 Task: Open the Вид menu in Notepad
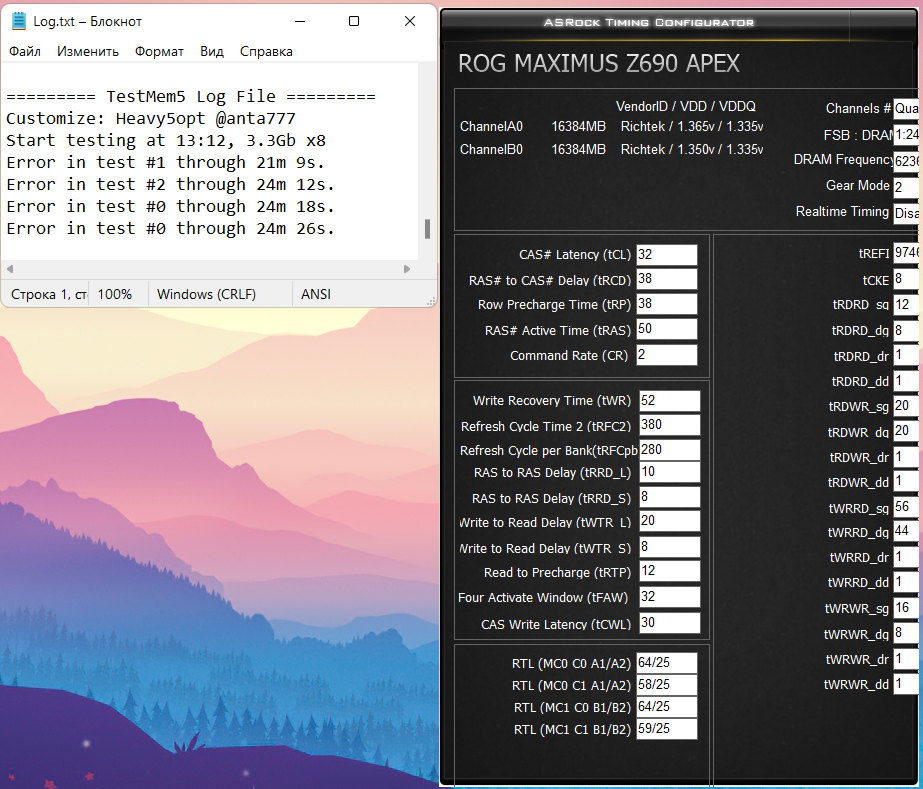click(x=211, y=52)
